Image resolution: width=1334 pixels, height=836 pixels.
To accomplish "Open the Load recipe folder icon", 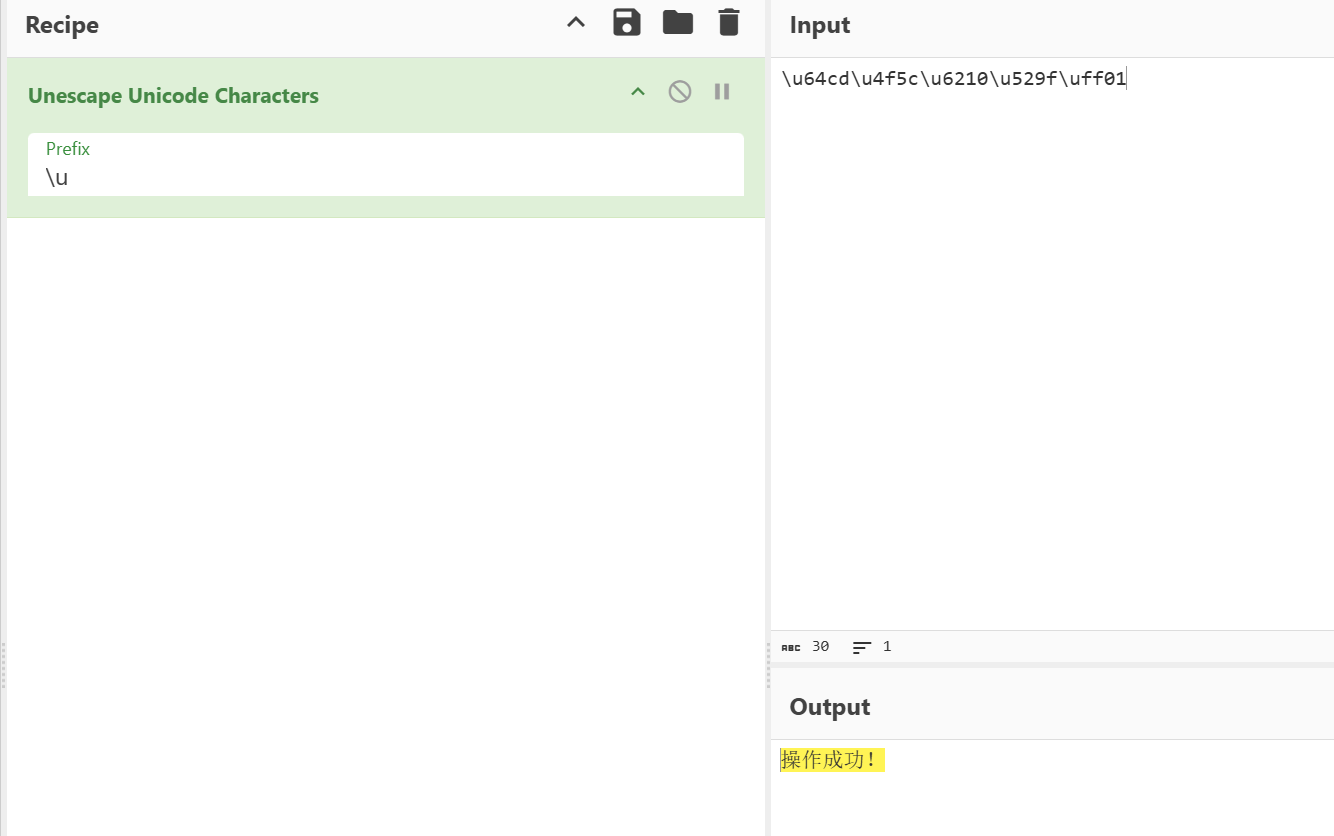I will tap(678, 23).
